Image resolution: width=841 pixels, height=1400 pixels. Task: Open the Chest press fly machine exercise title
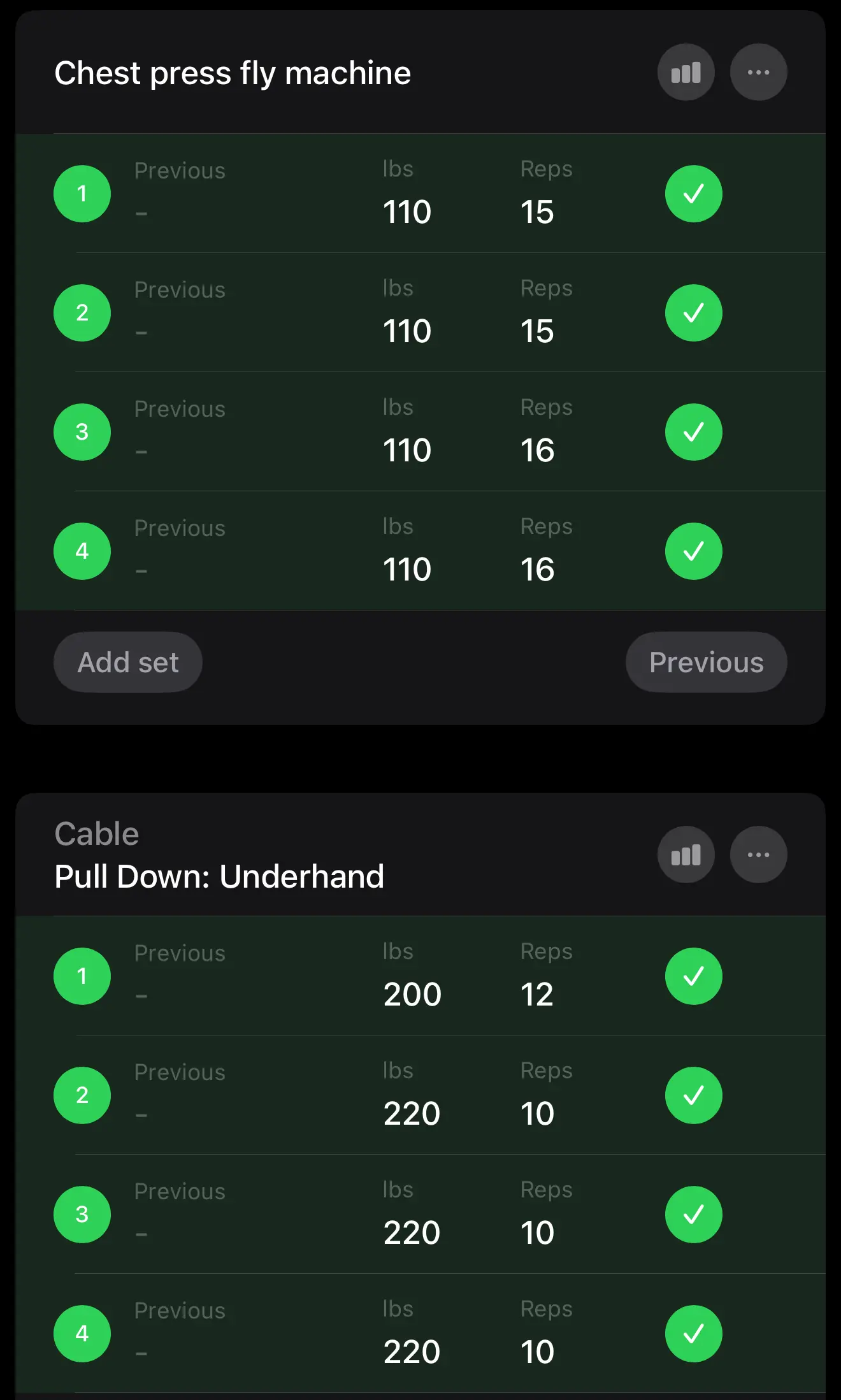[x=233, y=73]
